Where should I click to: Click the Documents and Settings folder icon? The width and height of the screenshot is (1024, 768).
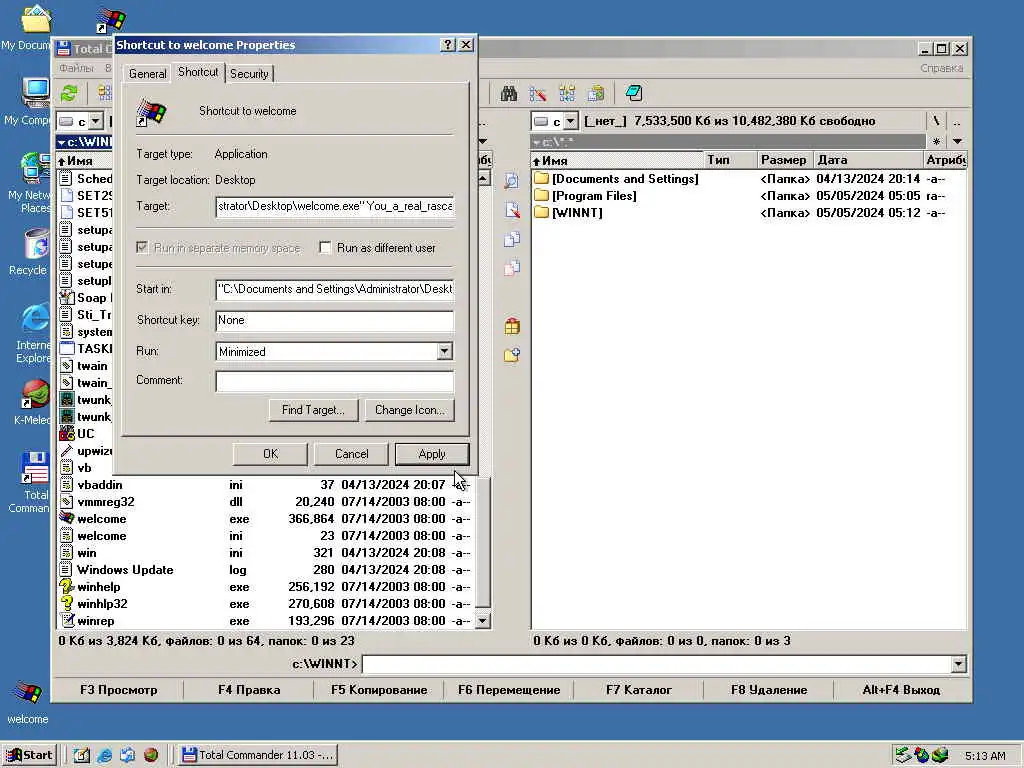pyautogui.click(x=541, y=178)
